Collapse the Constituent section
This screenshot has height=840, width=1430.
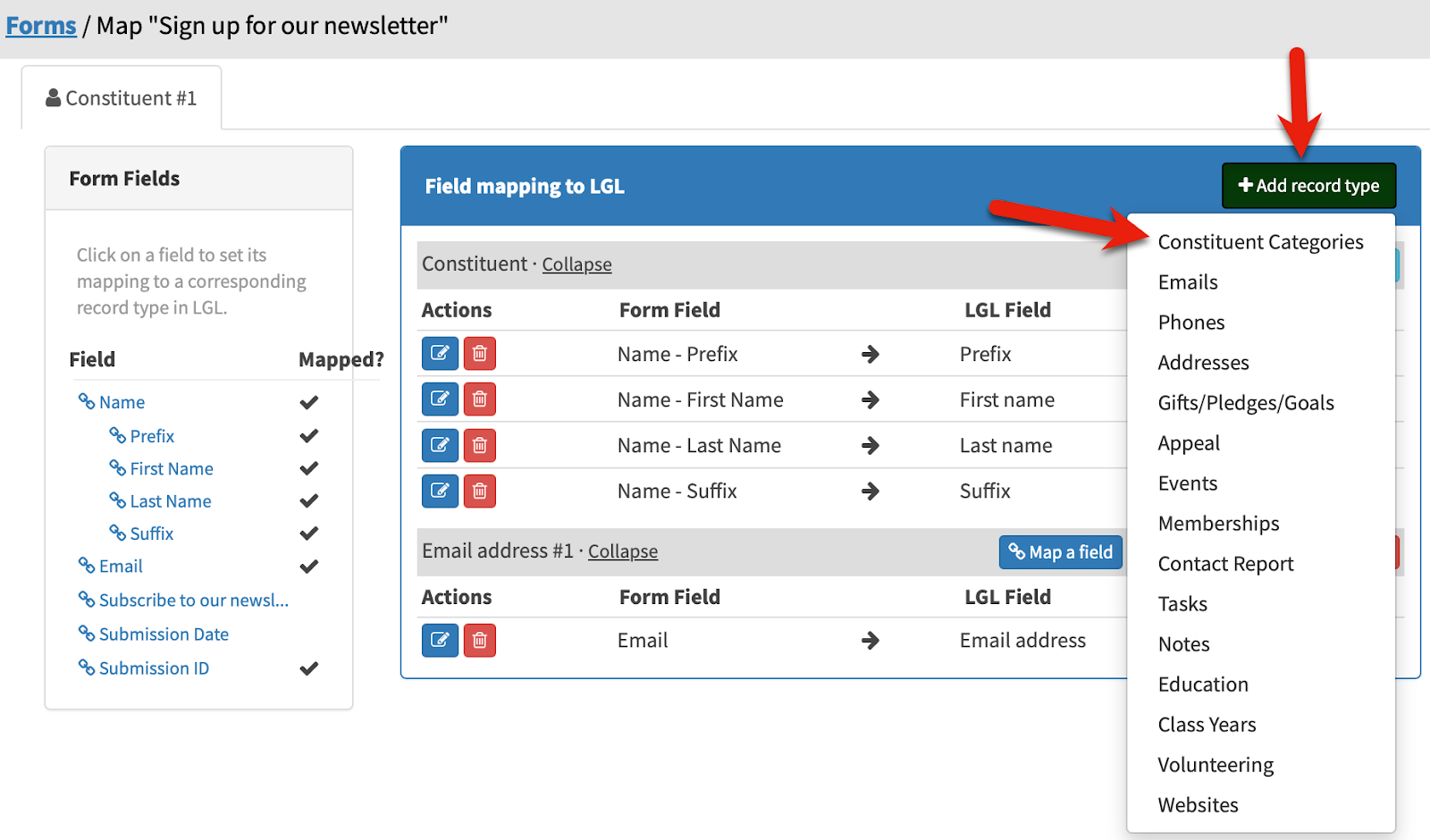click(x=576, y=265)
